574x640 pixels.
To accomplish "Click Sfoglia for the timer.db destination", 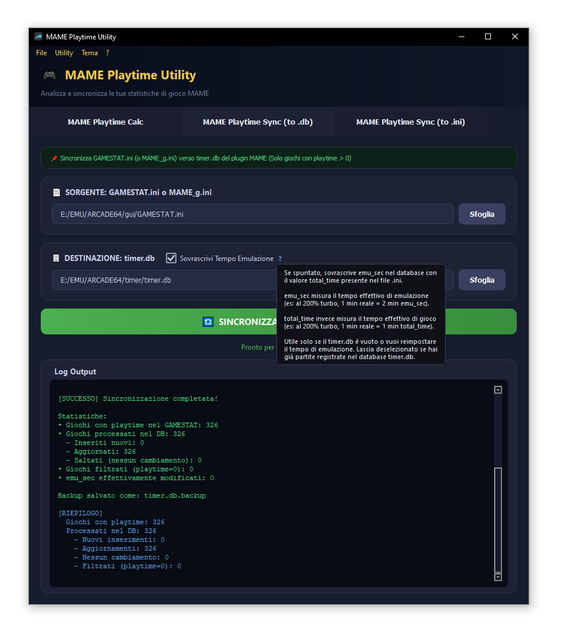I will pyautogui.click(x=482, y=280).
